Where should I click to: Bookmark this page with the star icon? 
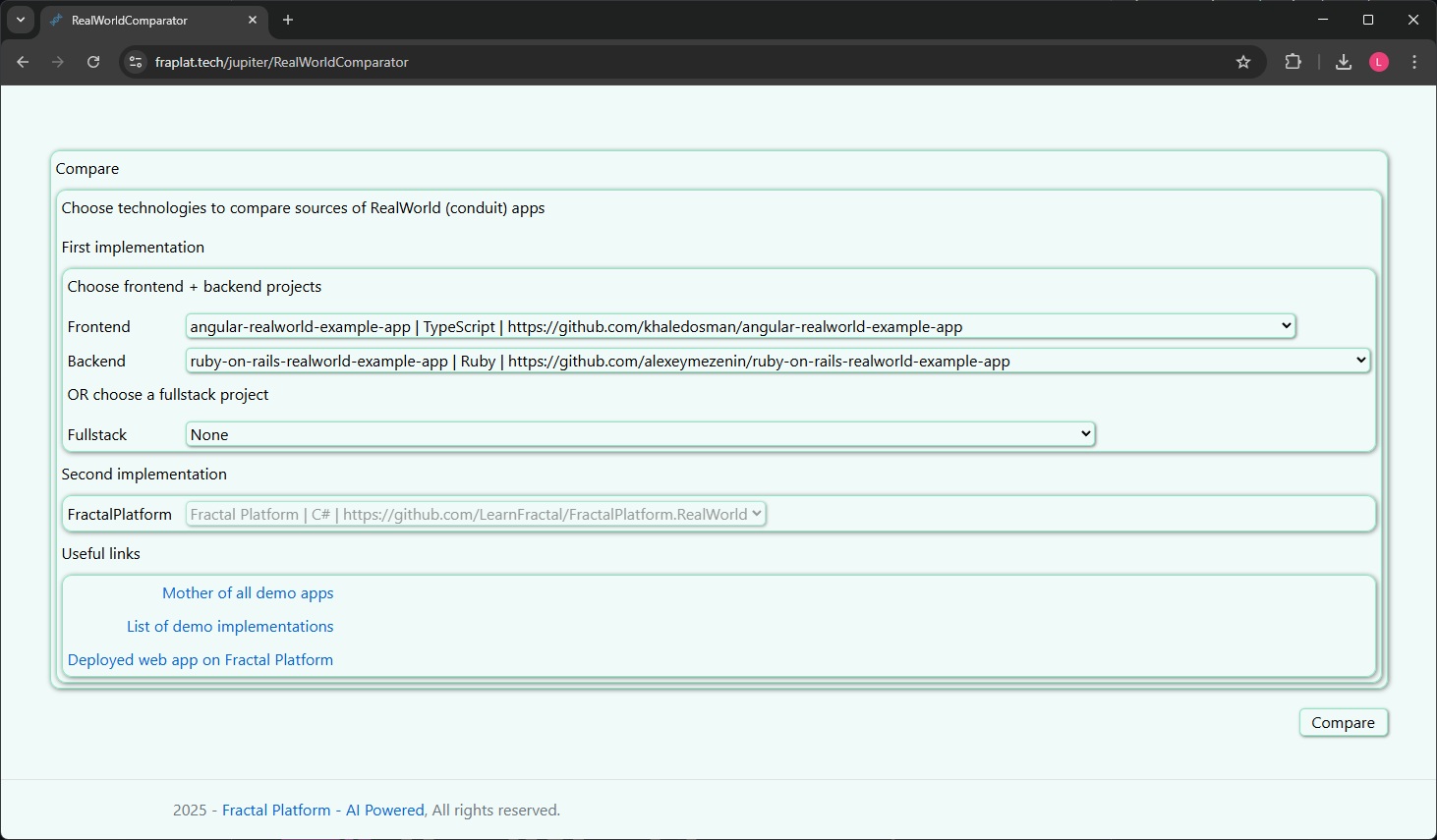point(1243,62)
